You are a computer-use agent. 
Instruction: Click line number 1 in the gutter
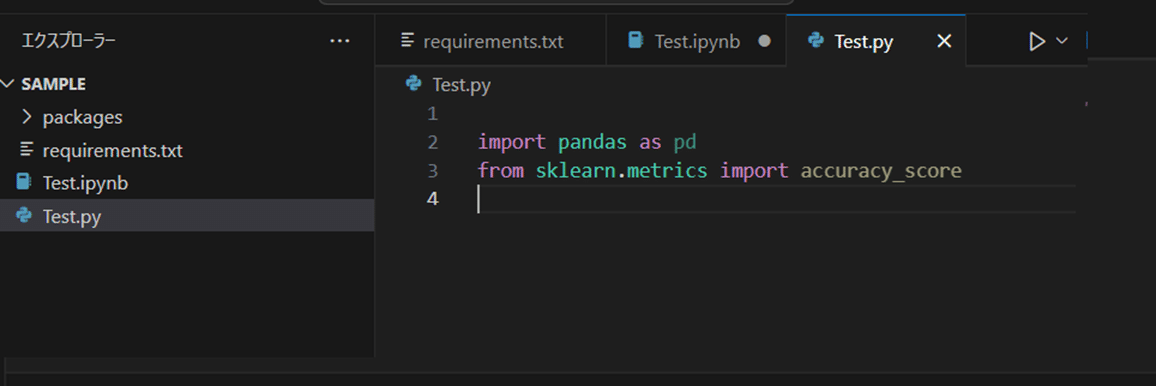432,114
